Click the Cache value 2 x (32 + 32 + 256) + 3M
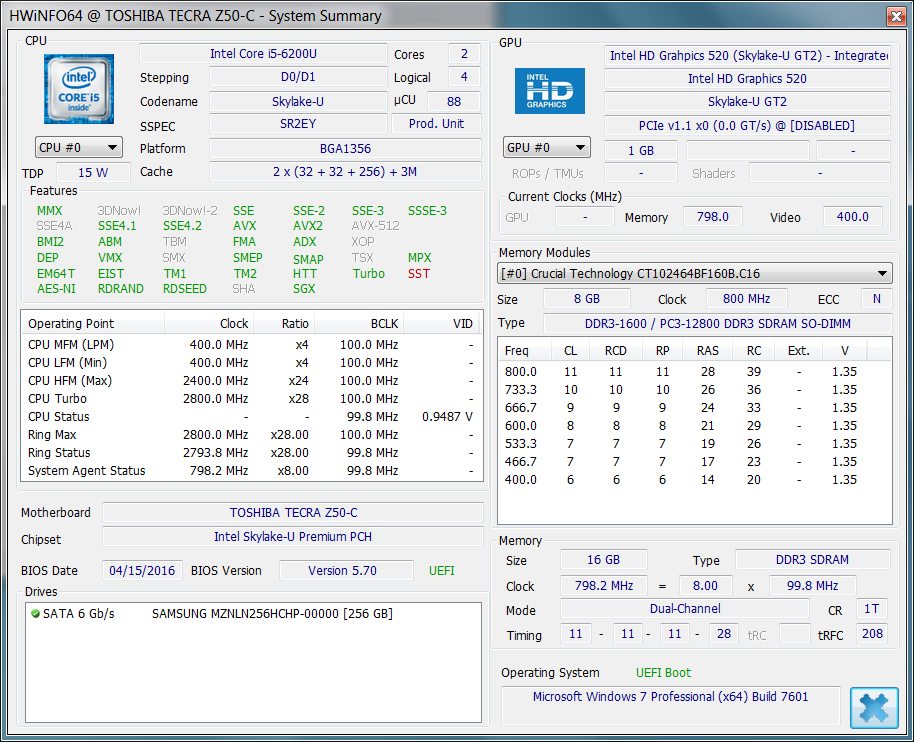The image size is (914, 742). pyautogui.click(x=345, y=172)
